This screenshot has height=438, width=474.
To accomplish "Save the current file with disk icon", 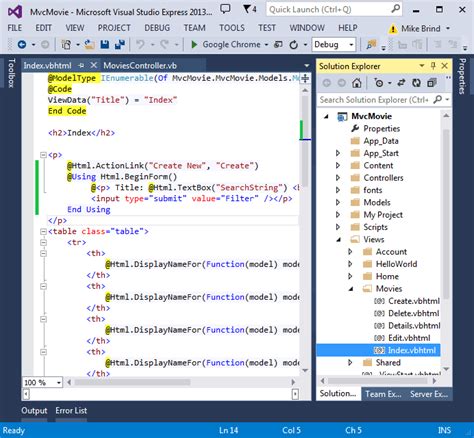I will (x=105, y=44).
